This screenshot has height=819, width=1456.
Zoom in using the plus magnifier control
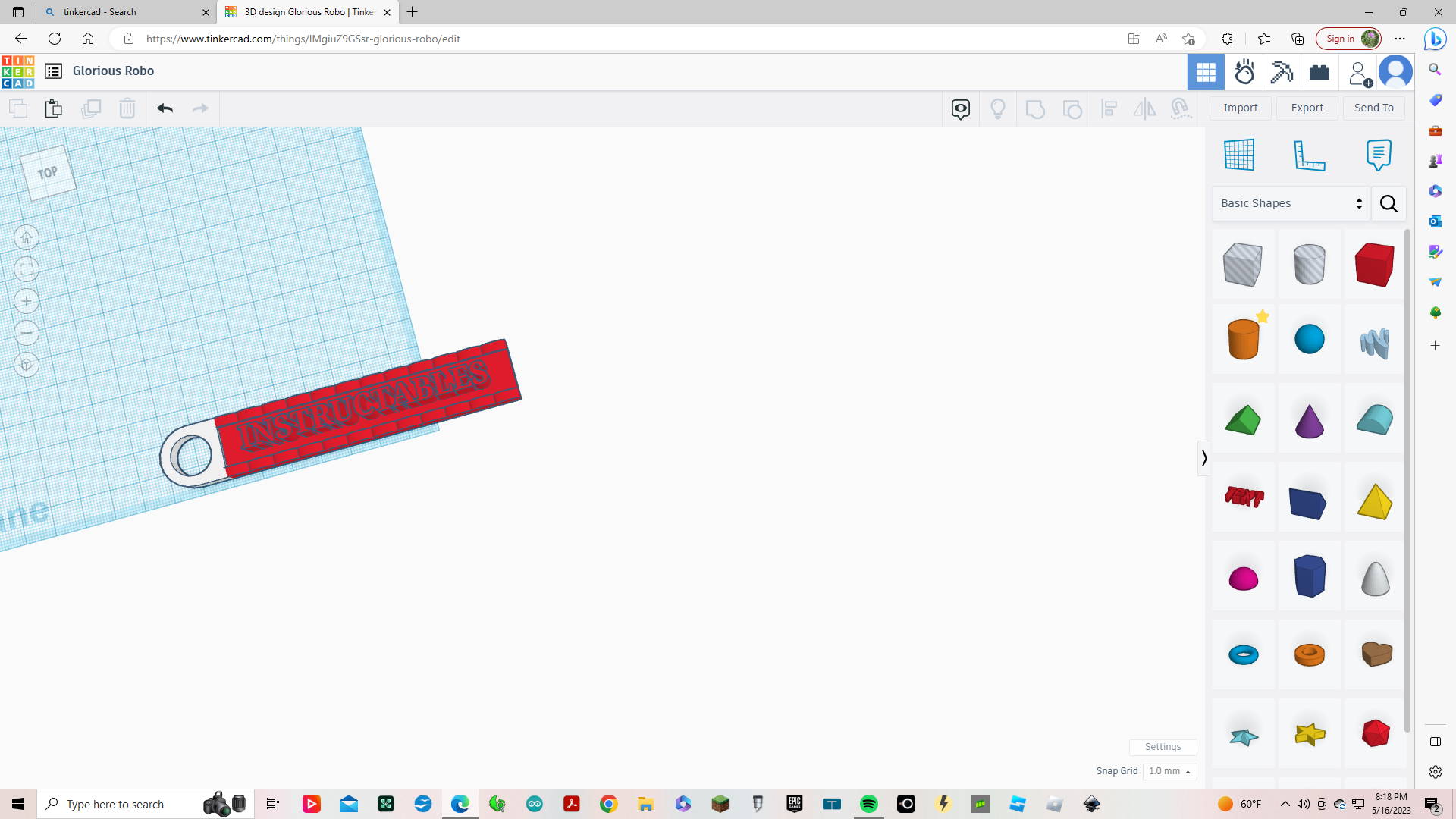pos(27,301)
